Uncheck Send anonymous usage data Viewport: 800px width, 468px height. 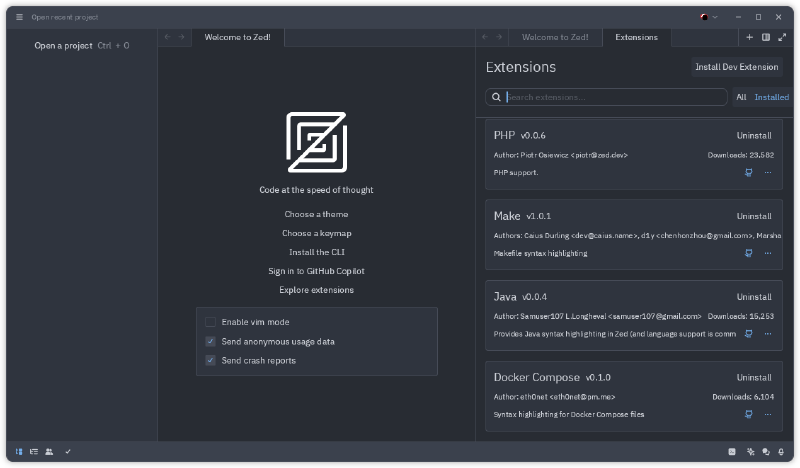(x=211, y=341)
